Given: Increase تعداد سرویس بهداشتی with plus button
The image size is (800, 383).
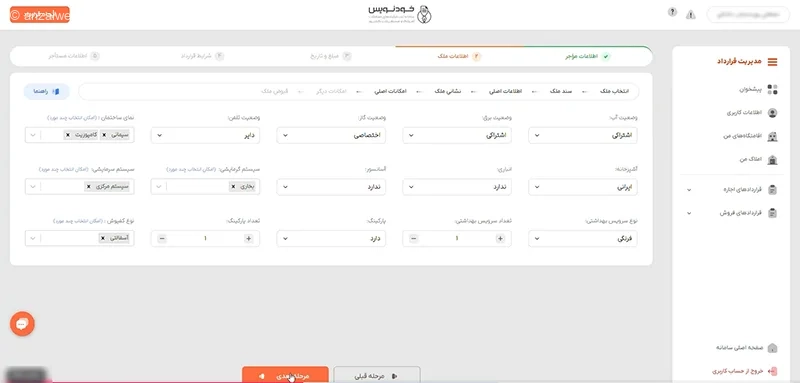Looking at the screenshot, I should click(x=500, y=238).
